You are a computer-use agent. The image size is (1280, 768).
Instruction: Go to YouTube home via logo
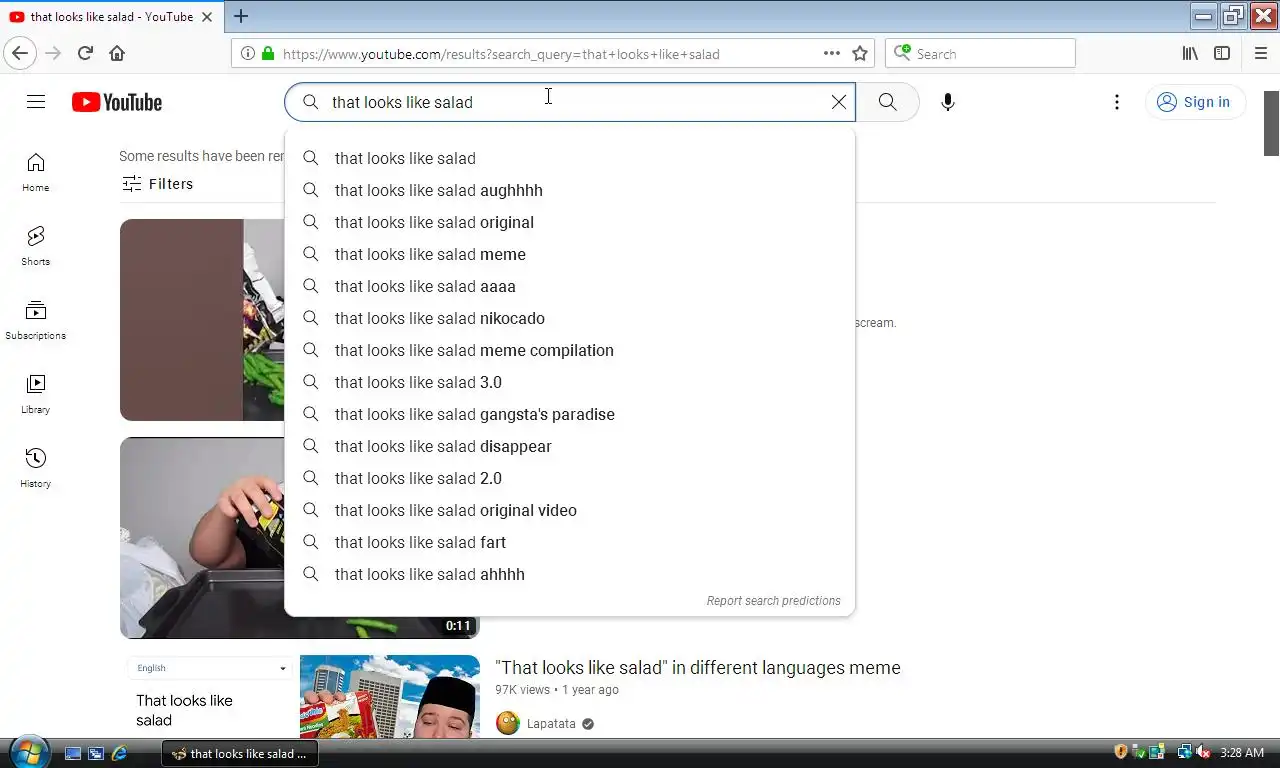point(117,102)
